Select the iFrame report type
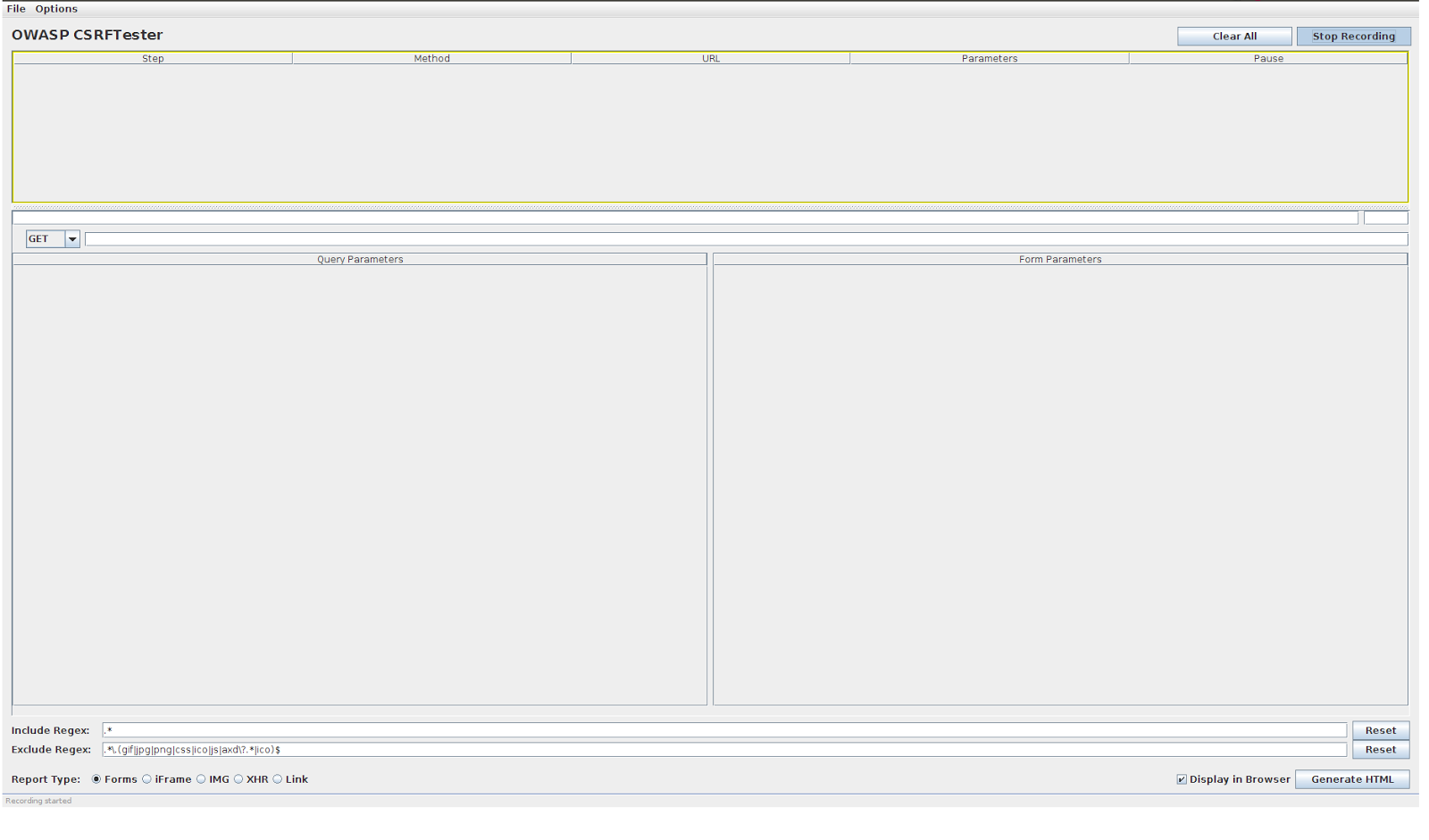This screenshot has width=1429, height=840. pyautogui.click(x=146, y=778)
